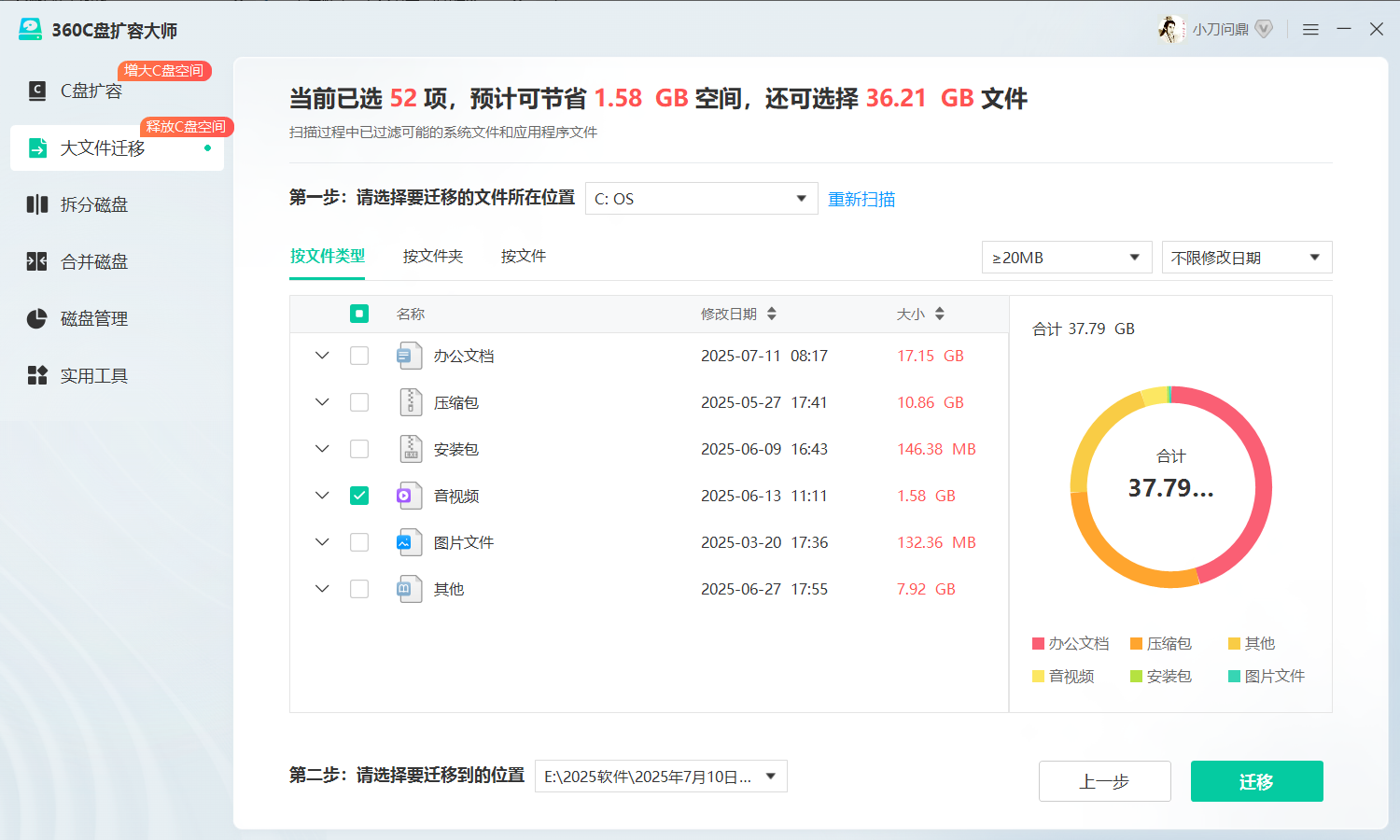
Task: Check the 办公文档 checkbox
Action: click(x=359, y=356)
